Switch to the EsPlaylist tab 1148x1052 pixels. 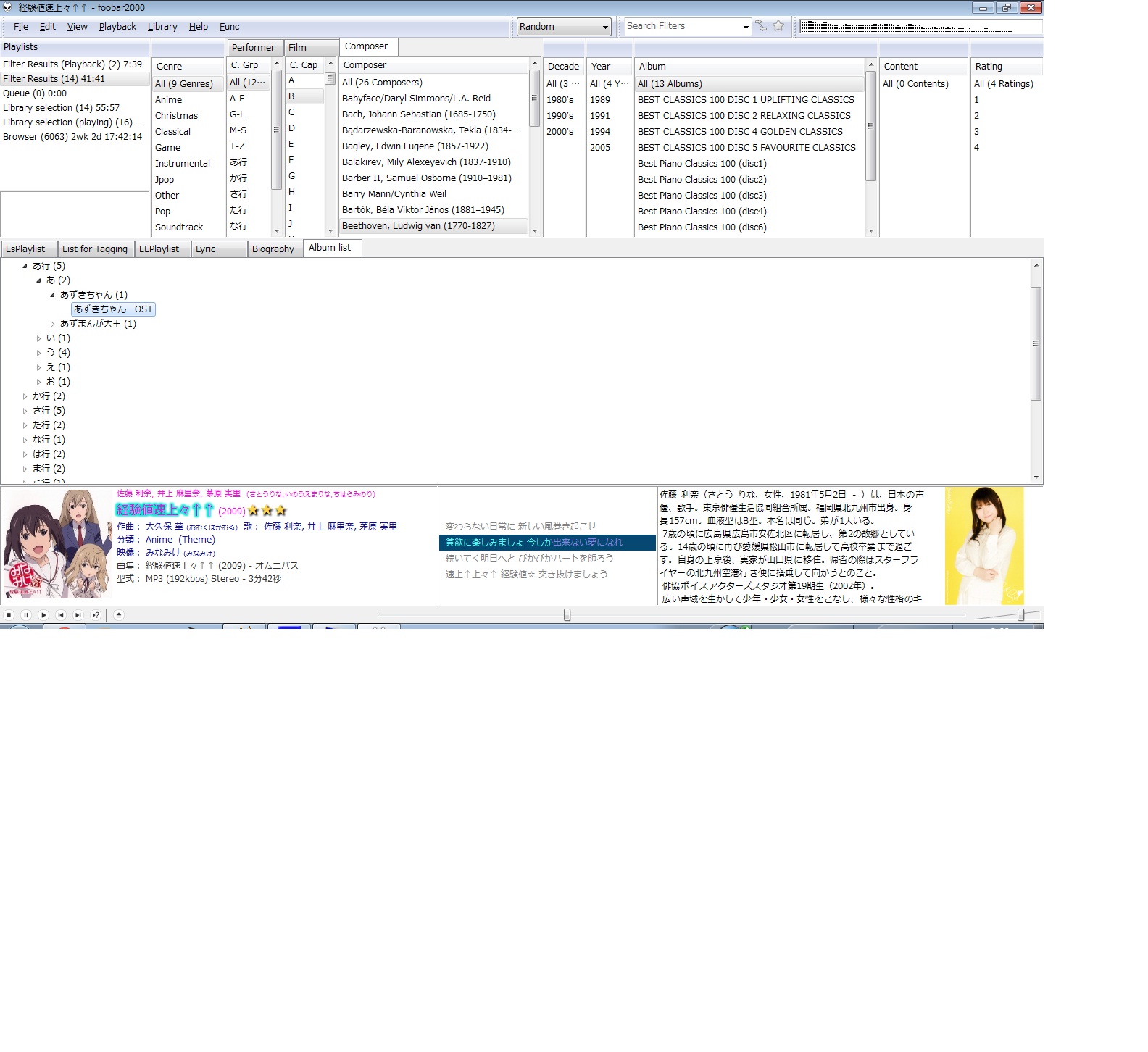[x=28, y=249]
